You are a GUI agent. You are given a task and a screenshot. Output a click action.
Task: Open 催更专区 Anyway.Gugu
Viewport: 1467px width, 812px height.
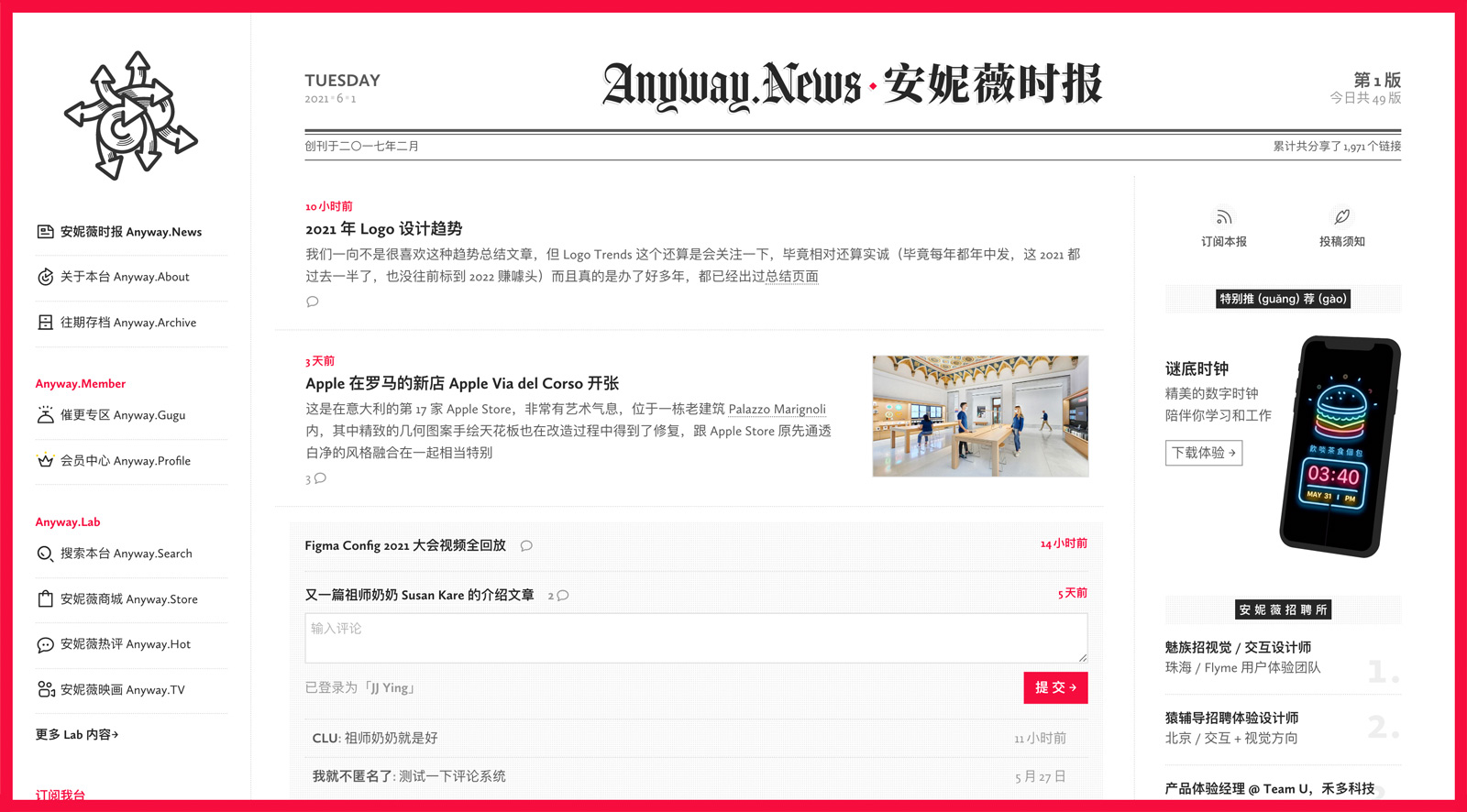(x=123, y=415)
